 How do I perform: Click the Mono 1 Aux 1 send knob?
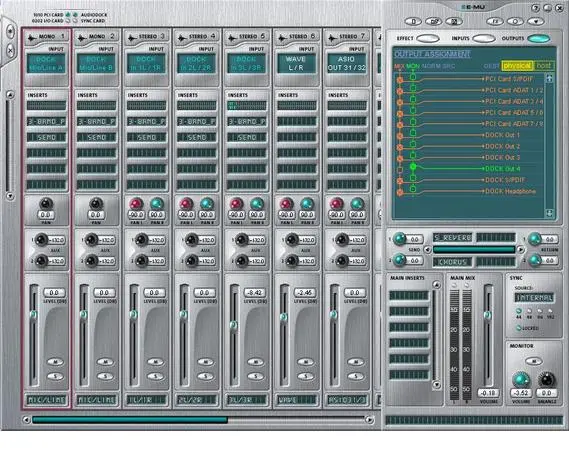(41, 240)
